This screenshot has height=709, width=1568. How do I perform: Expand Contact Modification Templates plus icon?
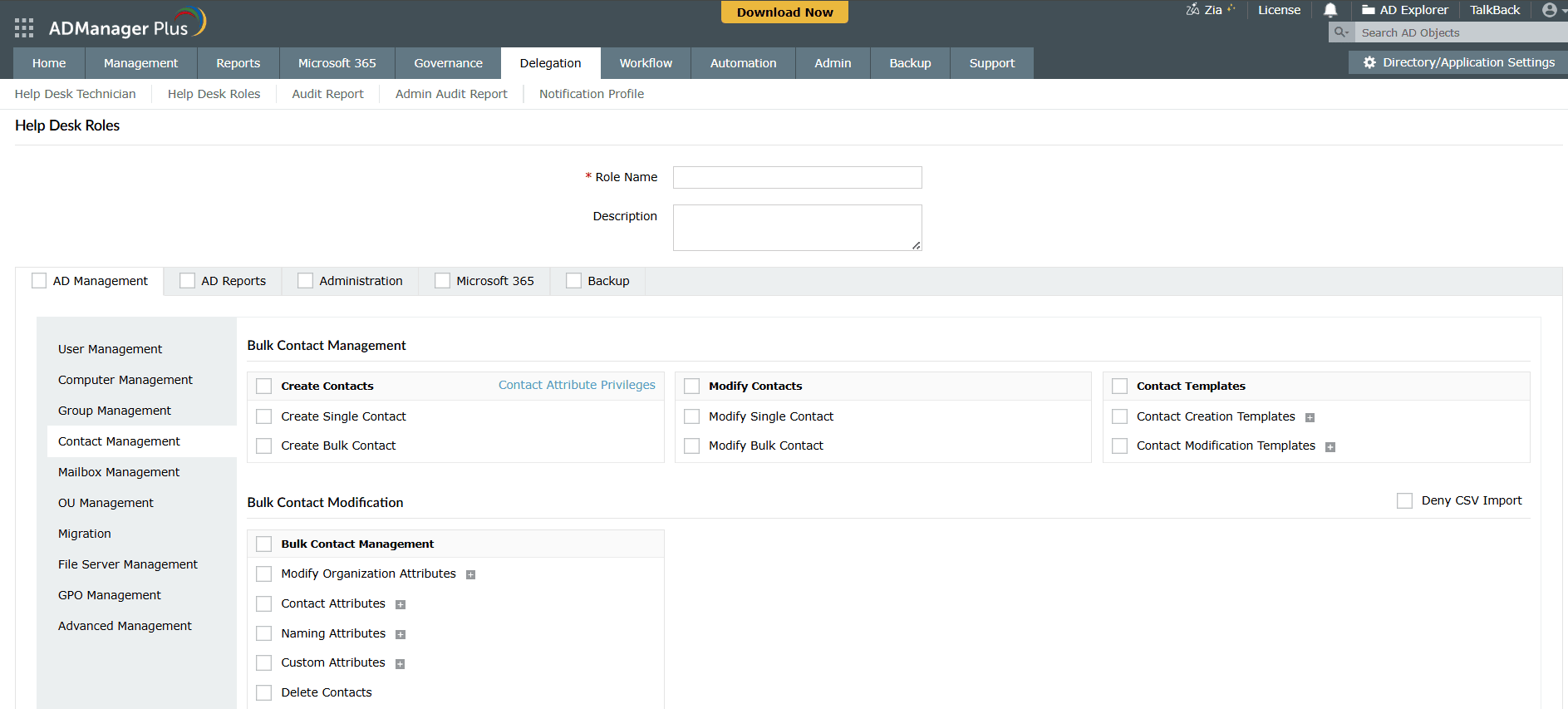coord(1330,447)
